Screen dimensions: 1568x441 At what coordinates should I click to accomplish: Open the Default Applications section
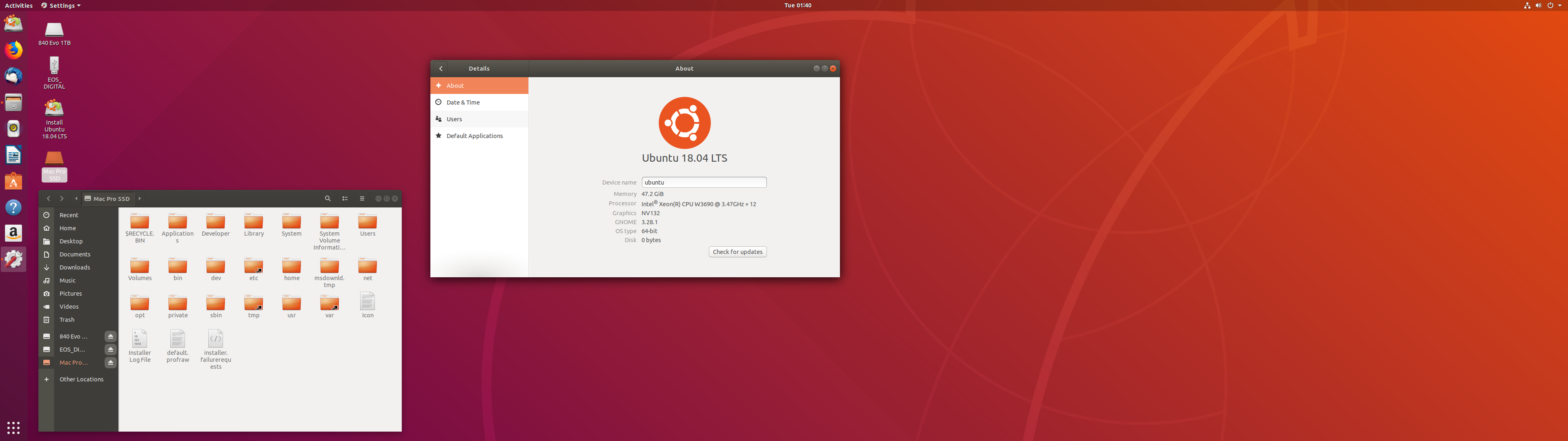coord(479,136)
